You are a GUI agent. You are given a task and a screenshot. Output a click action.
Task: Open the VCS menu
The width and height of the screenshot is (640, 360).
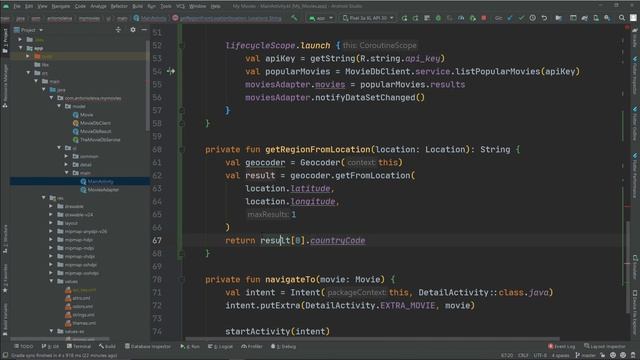[180, 6]
